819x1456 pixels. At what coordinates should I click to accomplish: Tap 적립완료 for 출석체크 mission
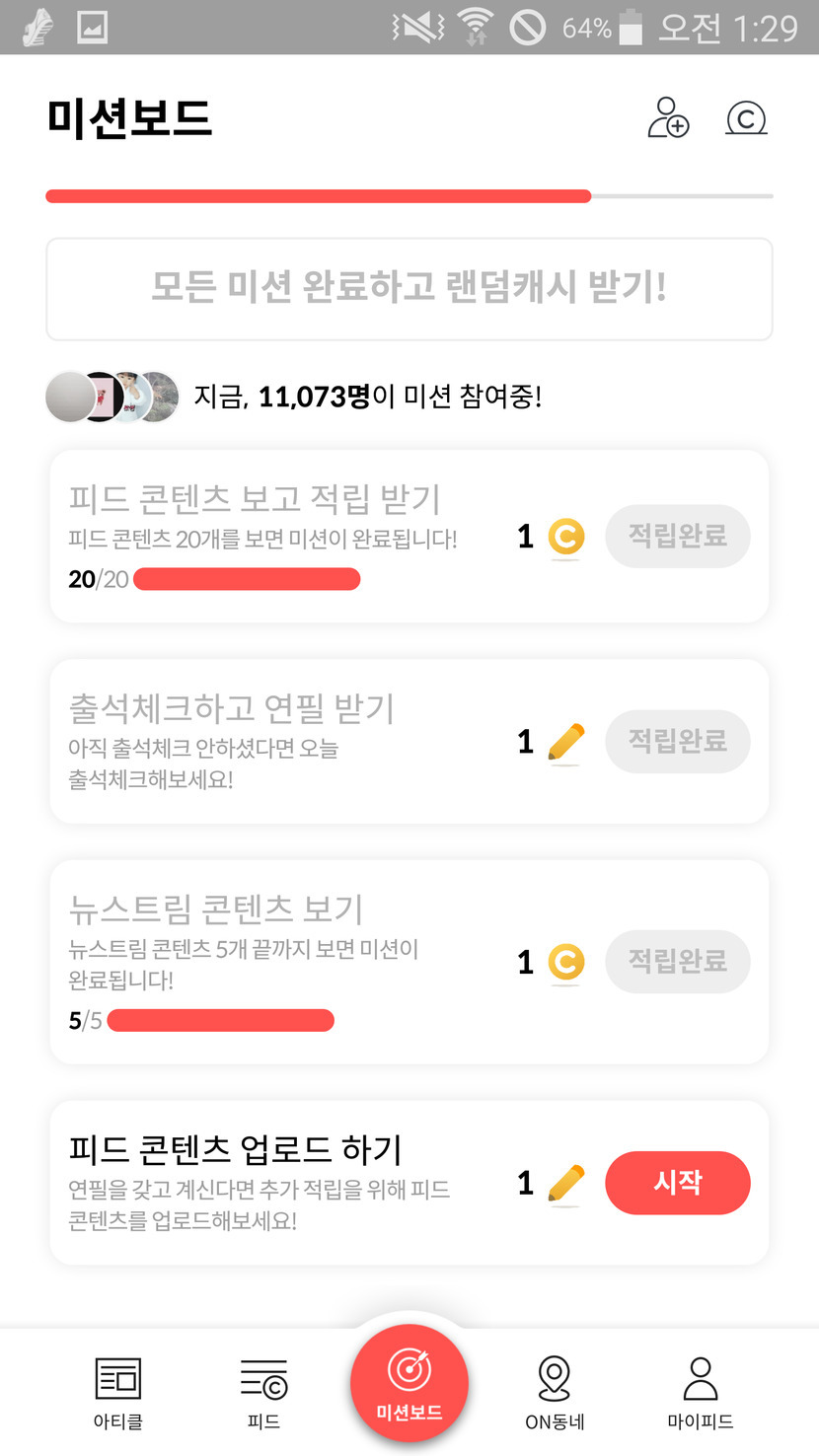click(x=677, y=741)
